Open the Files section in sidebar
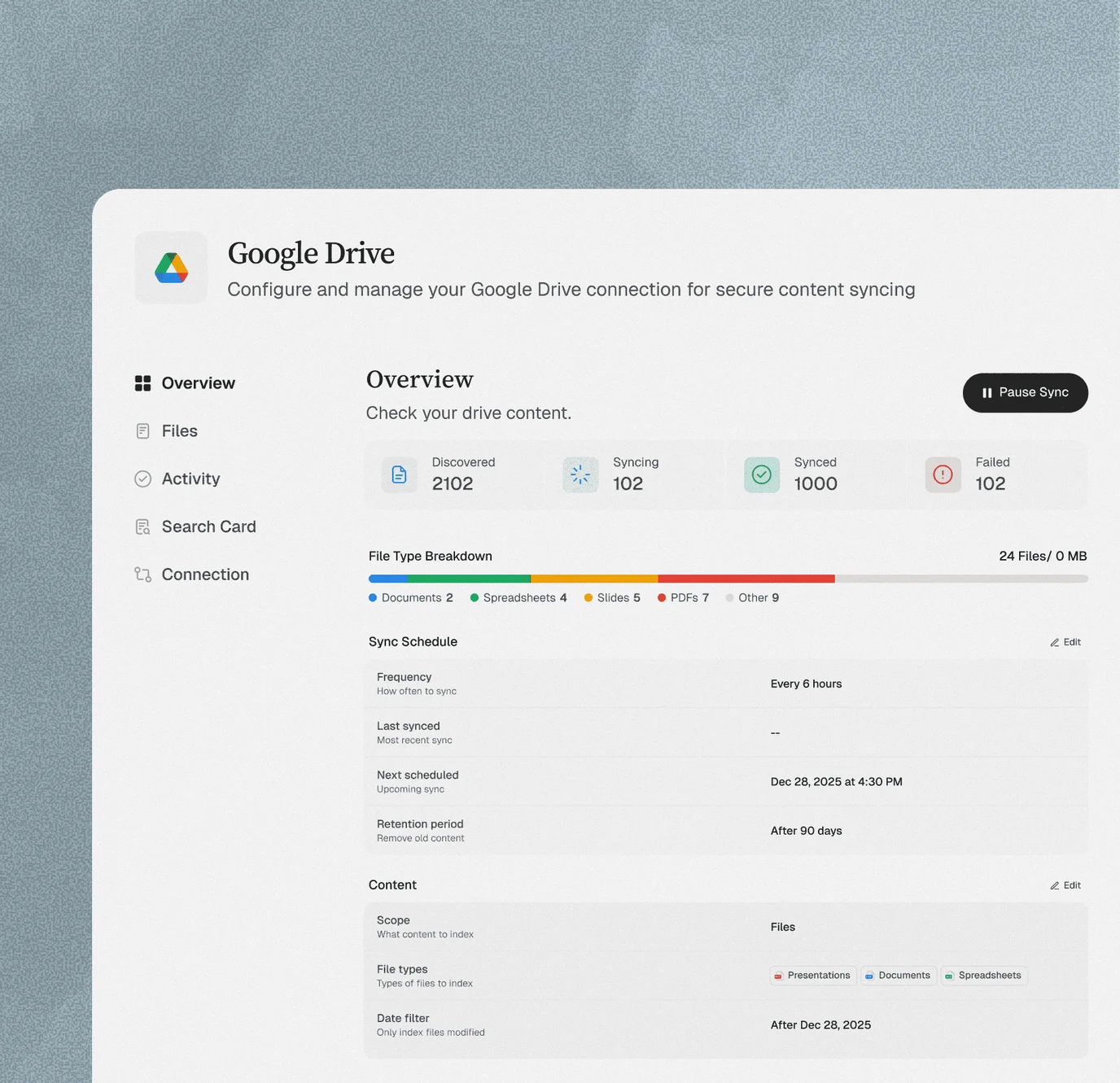This screenshot has width=1120, height=1083. click(x=166, y=431)
